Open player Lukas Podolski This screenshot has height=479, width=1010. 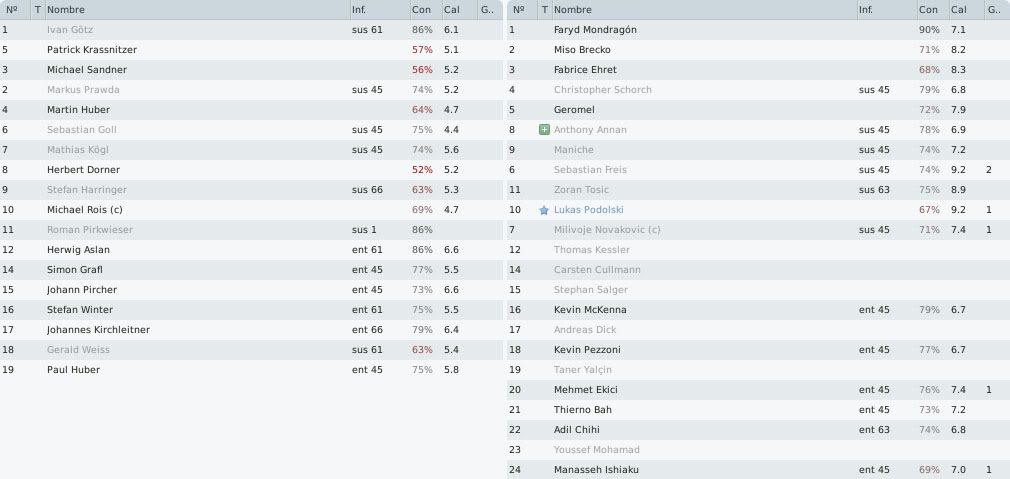coord(588,210)
